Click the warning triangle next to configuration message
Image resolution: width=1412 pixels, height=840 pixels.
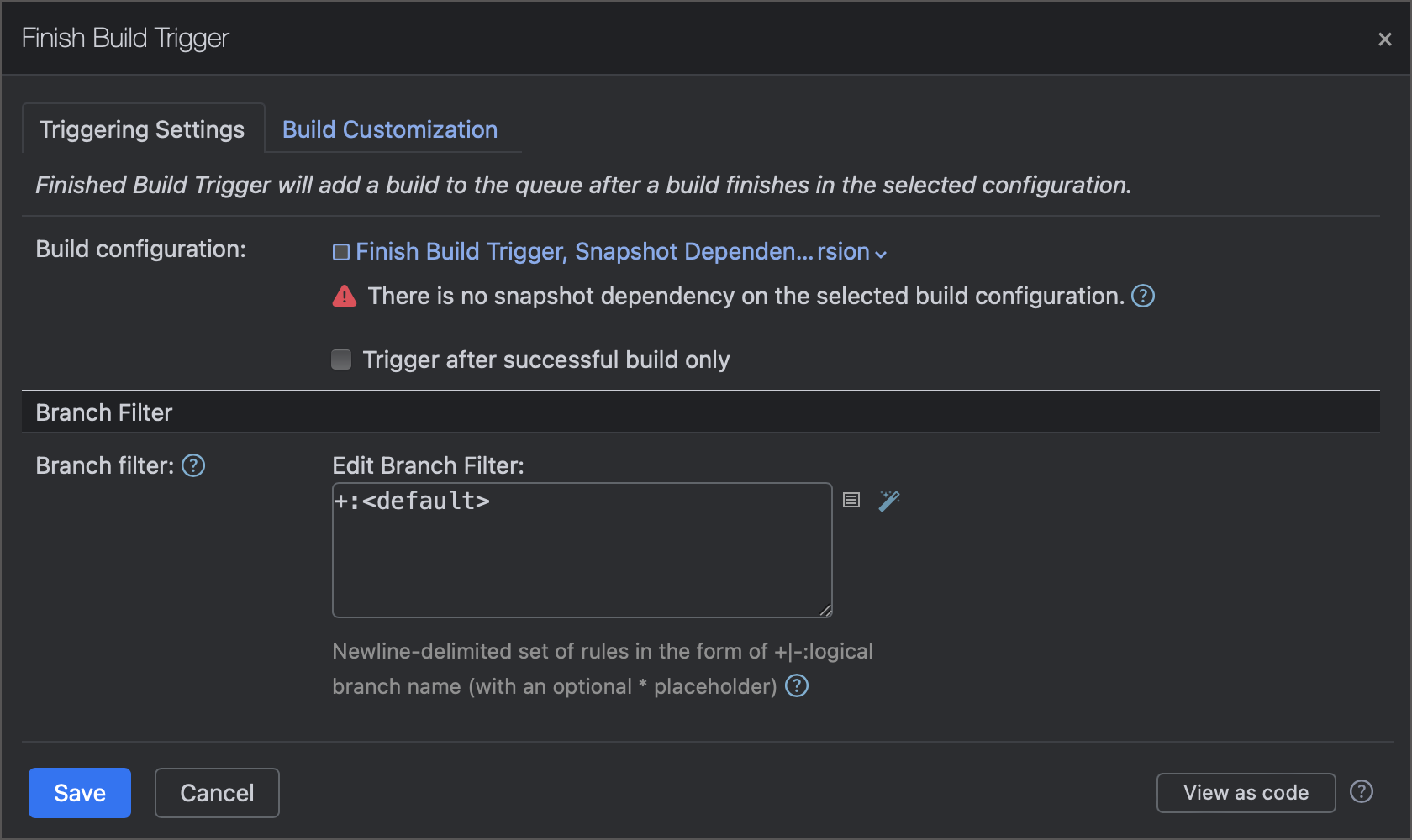344,296
